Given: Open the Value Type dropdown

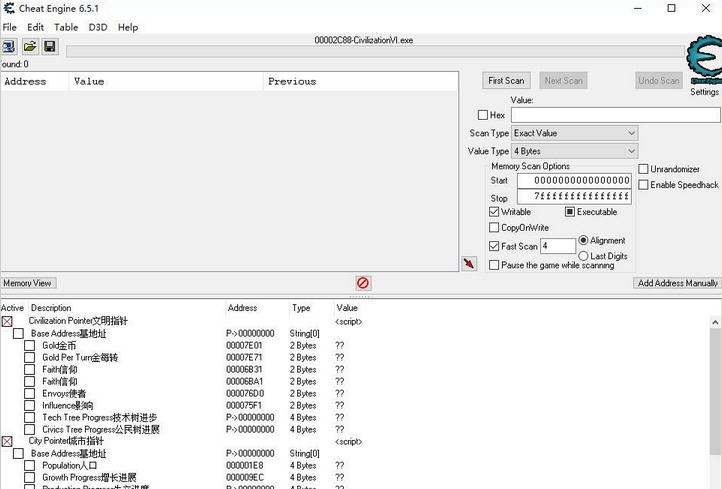Looking at the screenshot, I should pyautogui.click(x=575, y=151).
